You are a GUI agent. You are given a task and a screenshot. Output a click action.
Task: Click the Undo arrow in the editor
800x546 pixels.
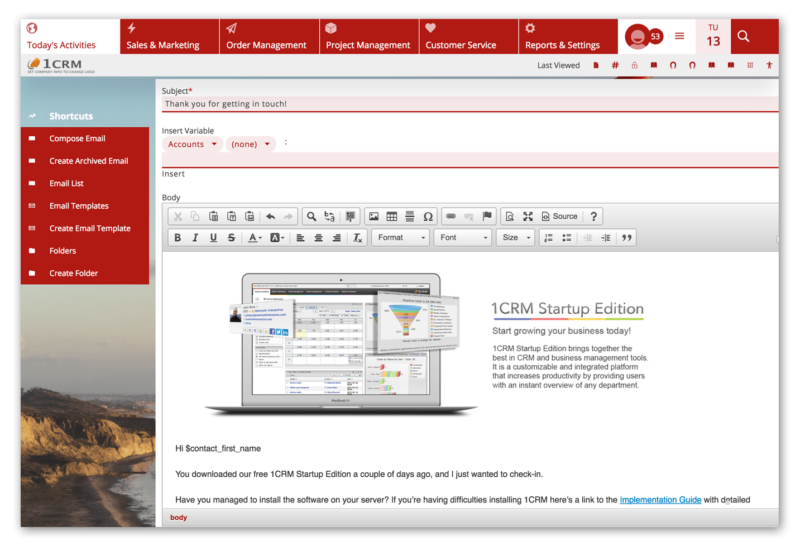point(271,216)
